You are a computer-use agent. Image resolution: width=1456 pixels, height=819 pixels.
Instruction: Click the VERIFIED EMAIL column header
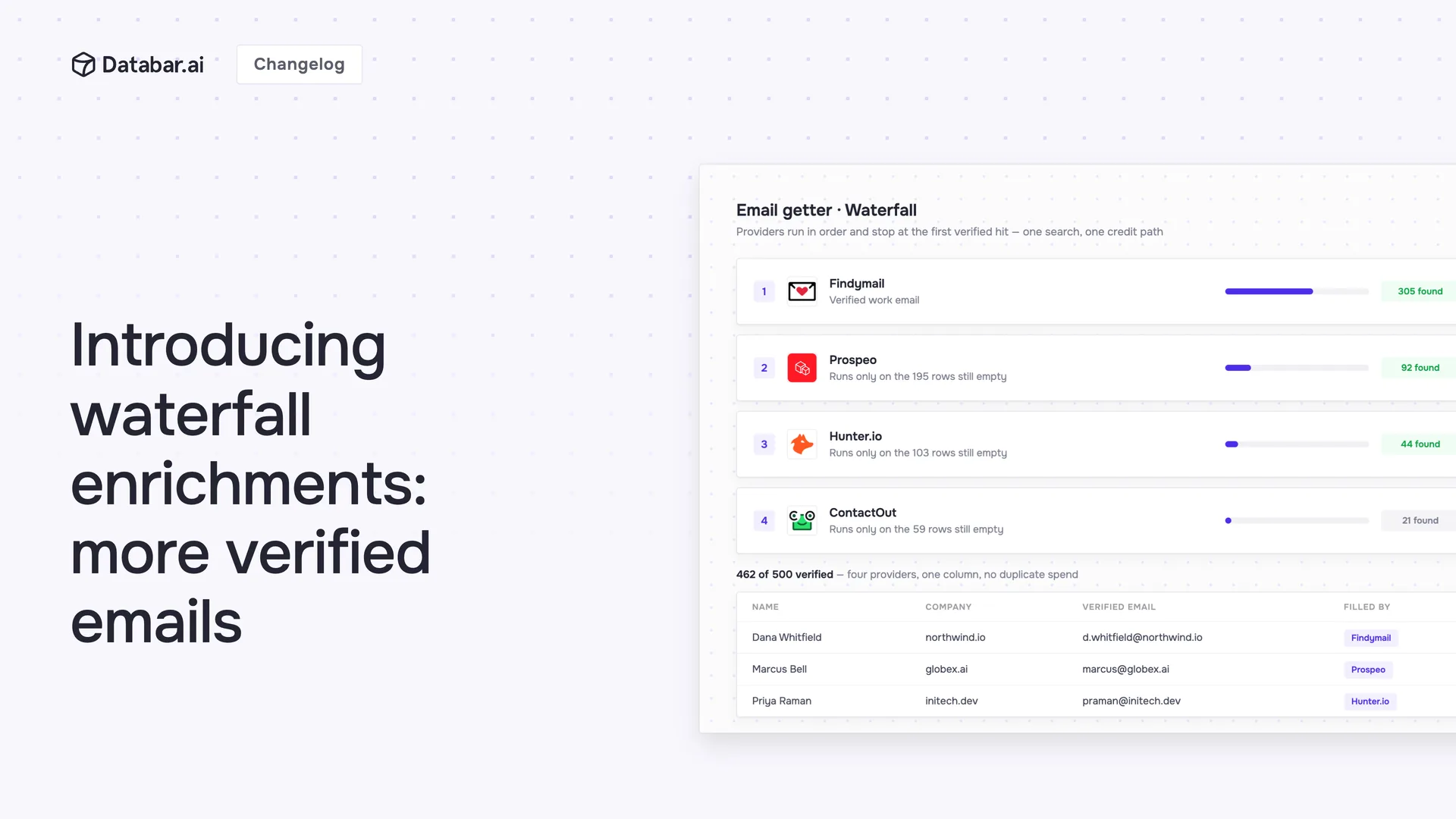(1119, 607)
